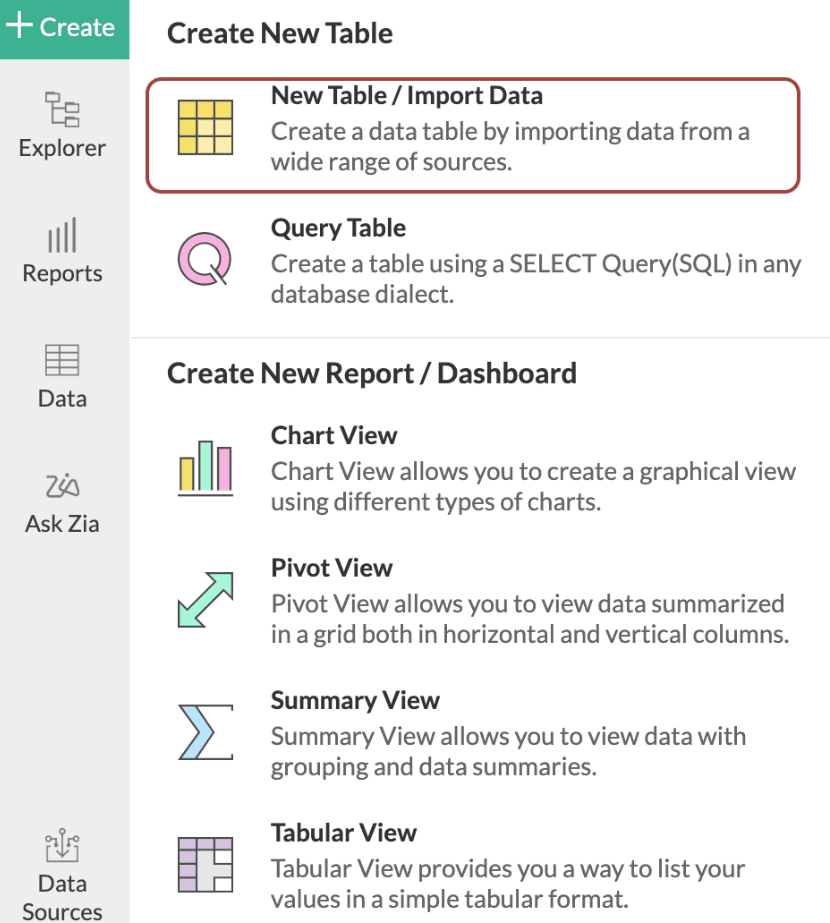Click the Pivot View arrow icon
The width and height of the screenshot is (830, 923).
(x=205, y=600)
